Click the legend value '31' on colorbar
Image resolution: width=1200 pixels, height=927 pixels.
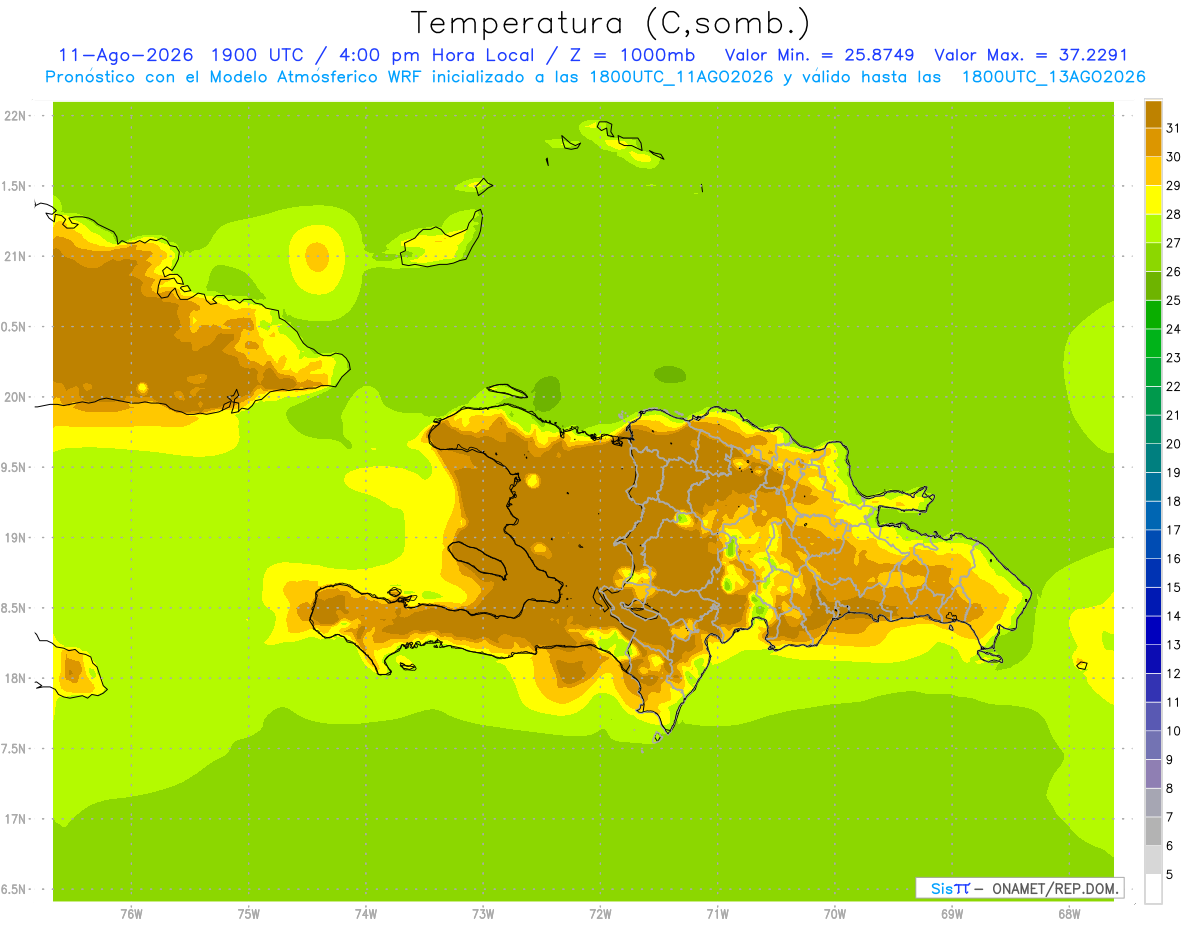click(1174, 128)
